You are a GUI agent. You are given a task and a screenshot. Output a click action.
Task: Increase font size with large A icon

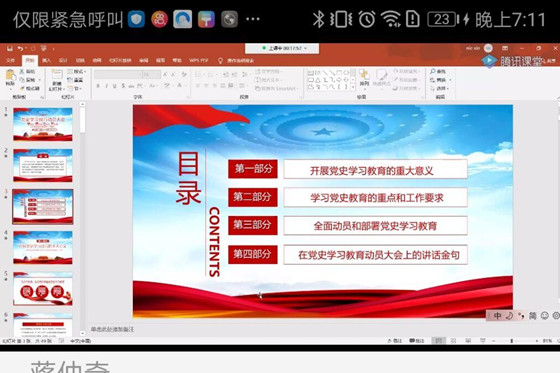(165, 74)
